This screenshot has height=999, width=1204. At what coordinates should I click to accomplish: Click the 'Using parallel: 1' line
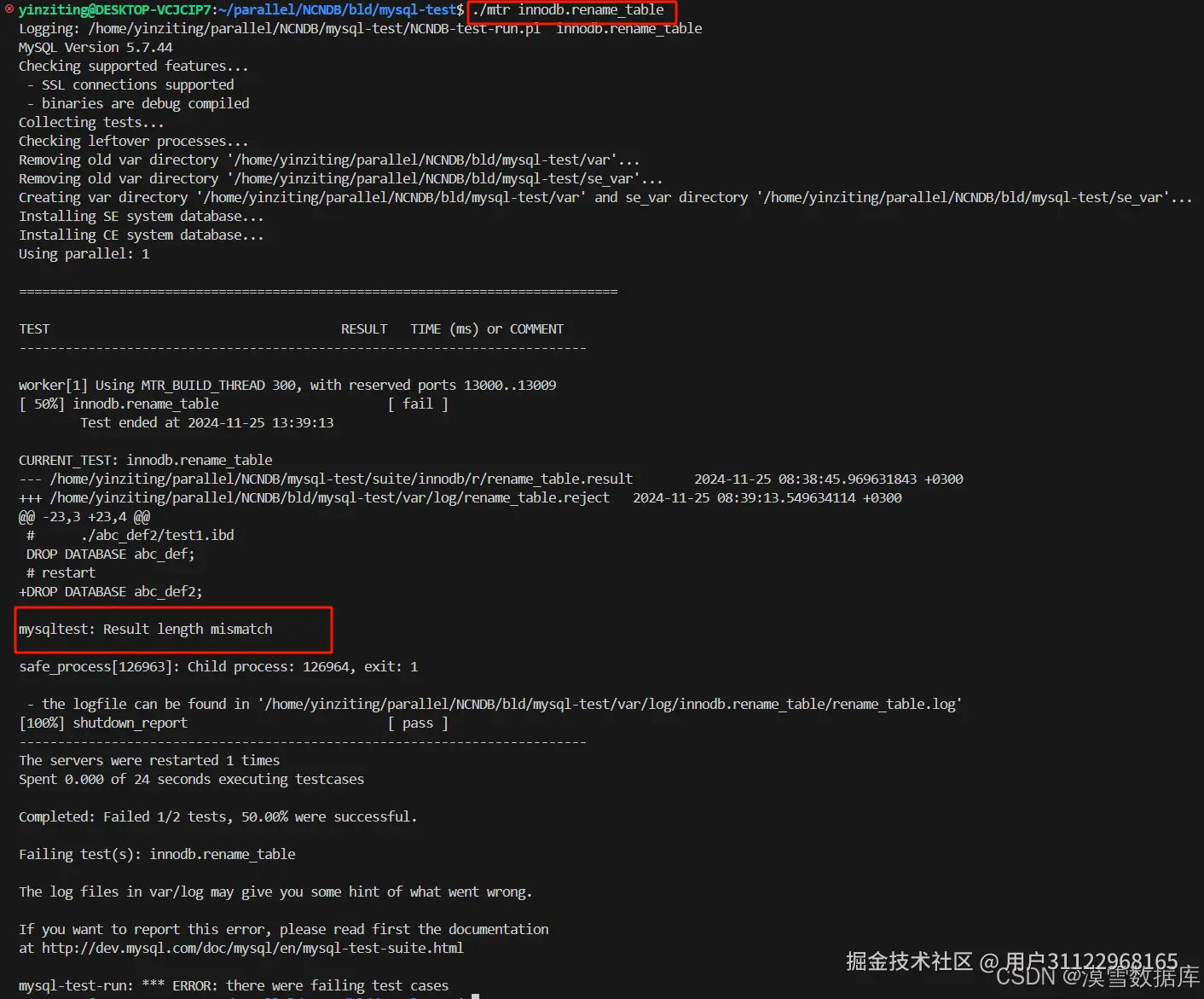pos(84,253)
